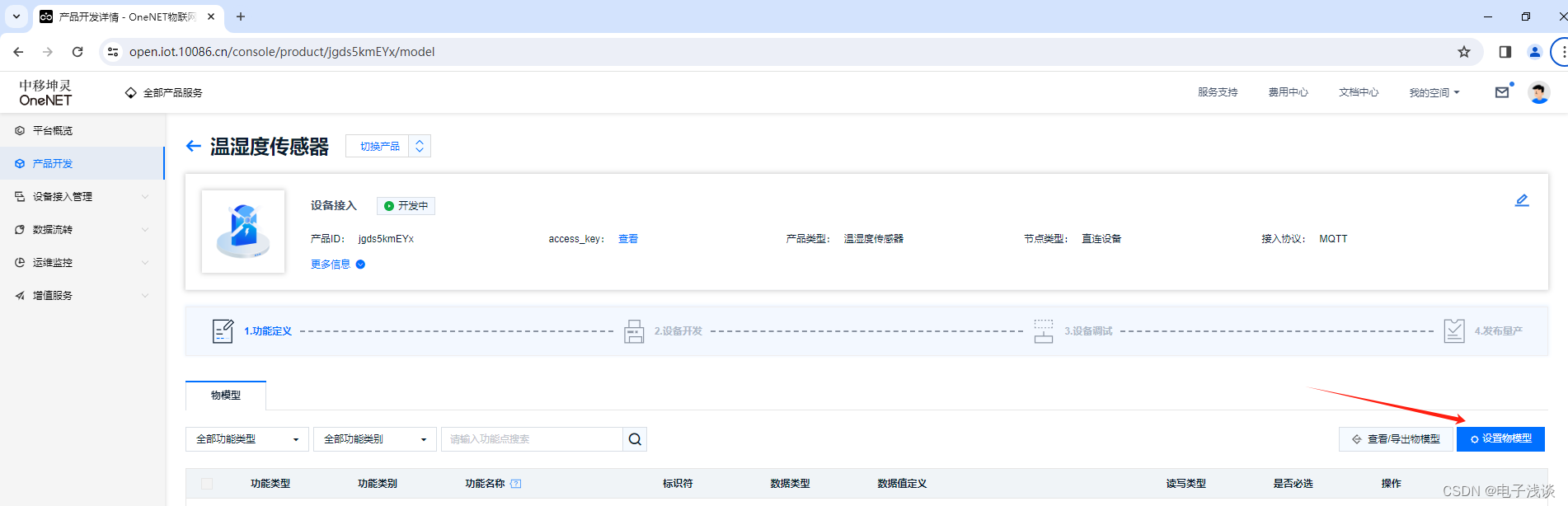Image resolution: width=1568 pixels, height=506 pixels.
Task: Expand 增值服务 in the sidebar
Action: pos(82,295)
